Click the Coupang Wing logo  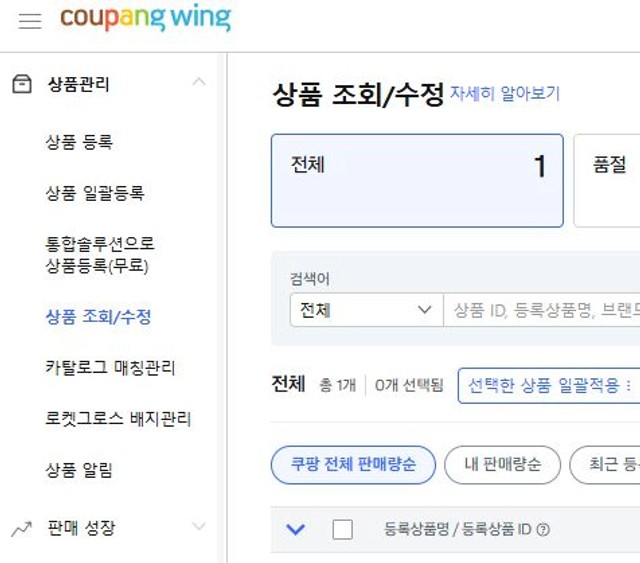click(145, 17)
